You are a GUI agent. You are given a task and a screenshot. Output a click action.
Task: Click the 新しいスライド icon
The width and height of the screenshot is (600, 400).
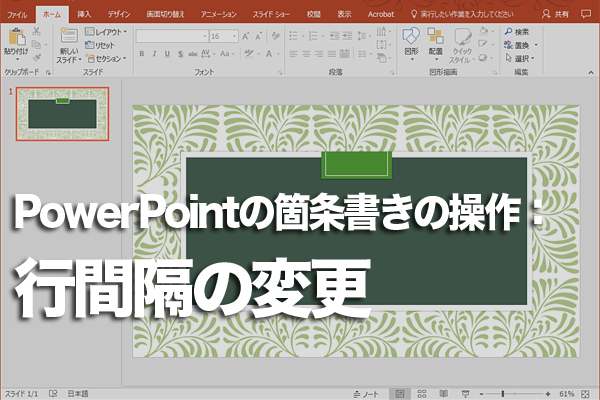[x=69, y=36]
